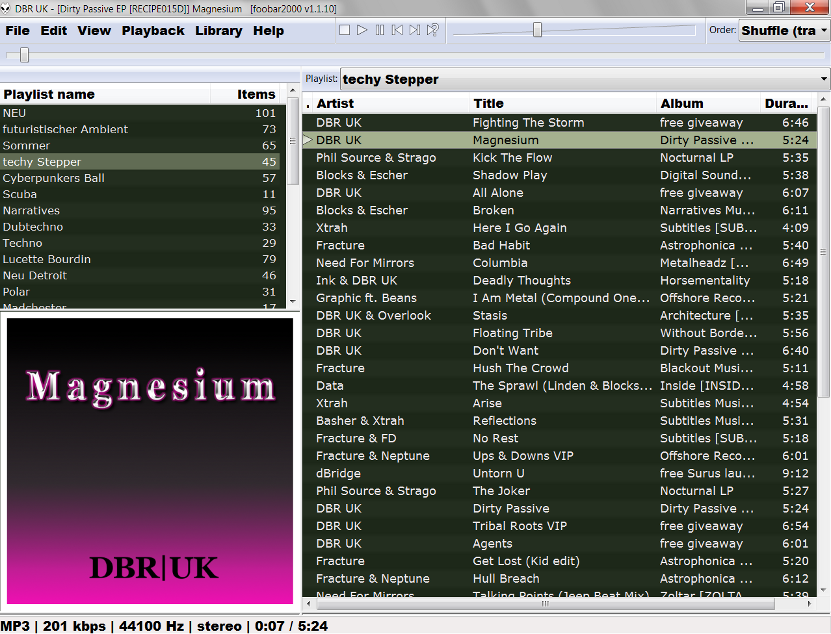Open the Help menu
The height and width of the screenshot is (634, 831).
tap(268, 31)
